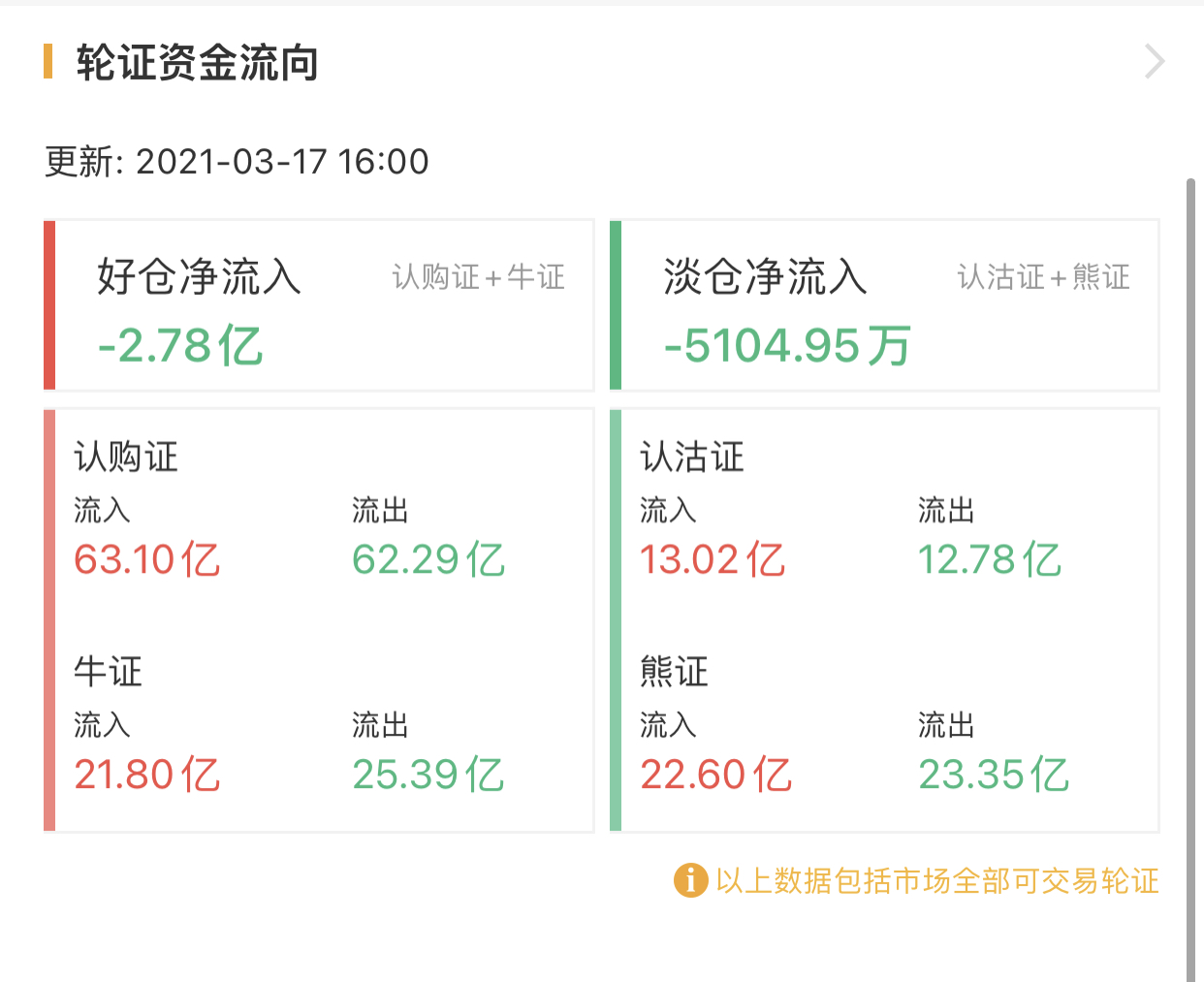Open the 轮证资金流向 section title
1204x982 pixels.
197,63
